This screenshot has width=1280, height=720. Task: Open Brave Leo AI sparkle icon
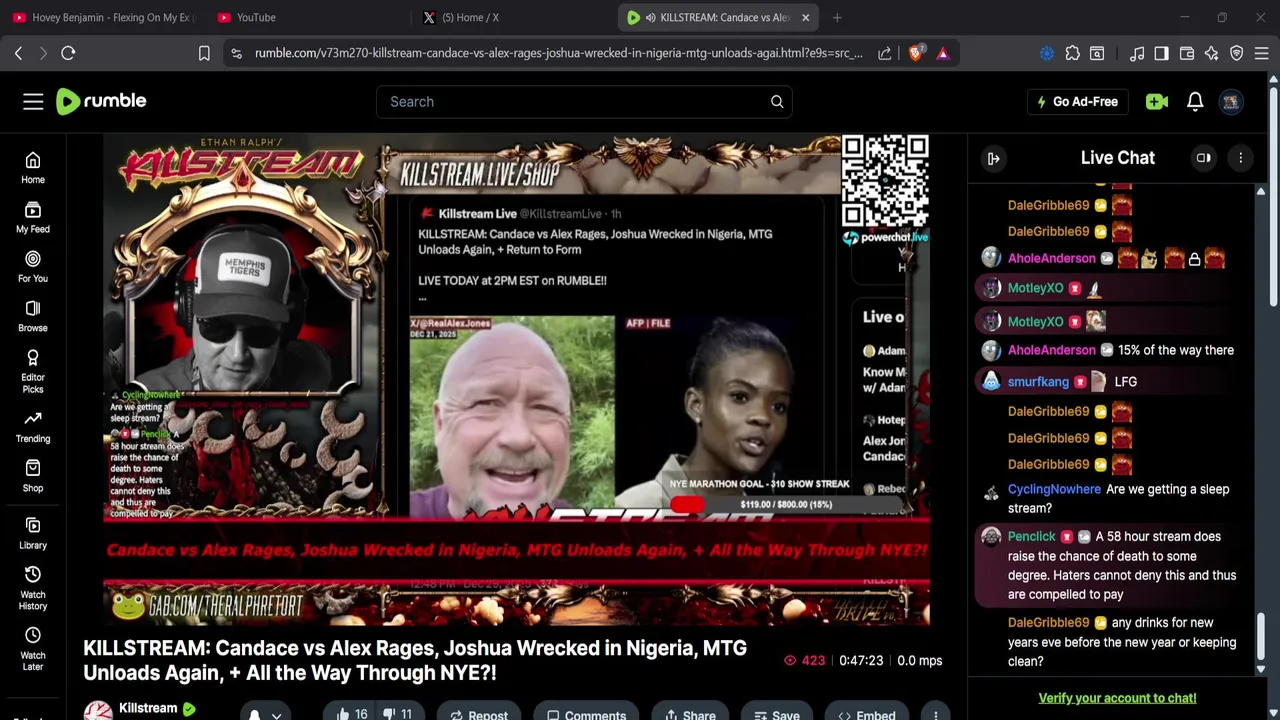(x=1212, y=53)
